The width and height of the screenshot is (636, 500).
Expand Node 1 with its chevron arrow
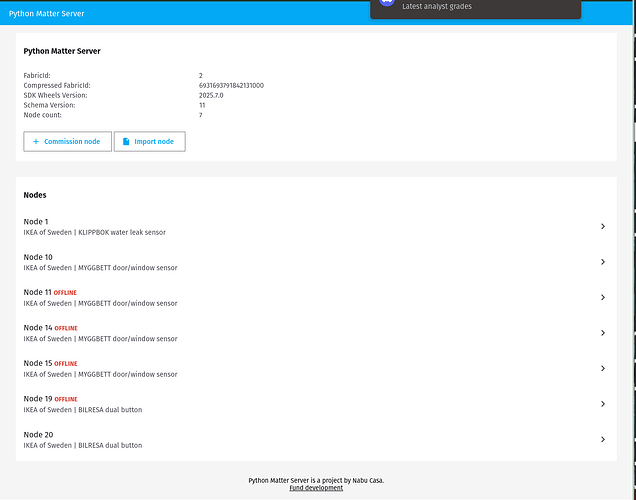tap(603, 226)
